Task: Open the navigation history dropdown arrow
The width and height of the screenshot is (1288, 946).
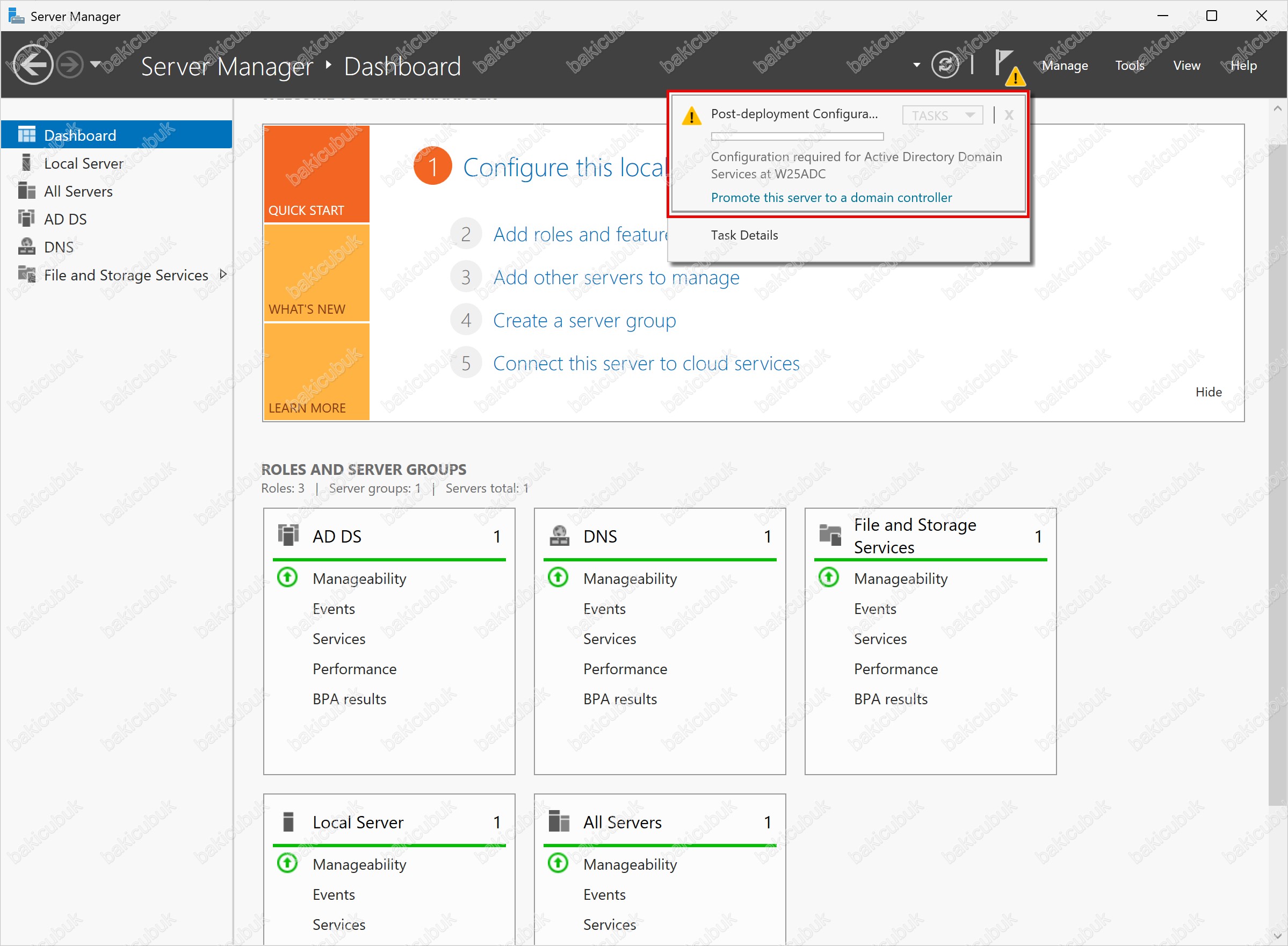Action: click(96, 64)
